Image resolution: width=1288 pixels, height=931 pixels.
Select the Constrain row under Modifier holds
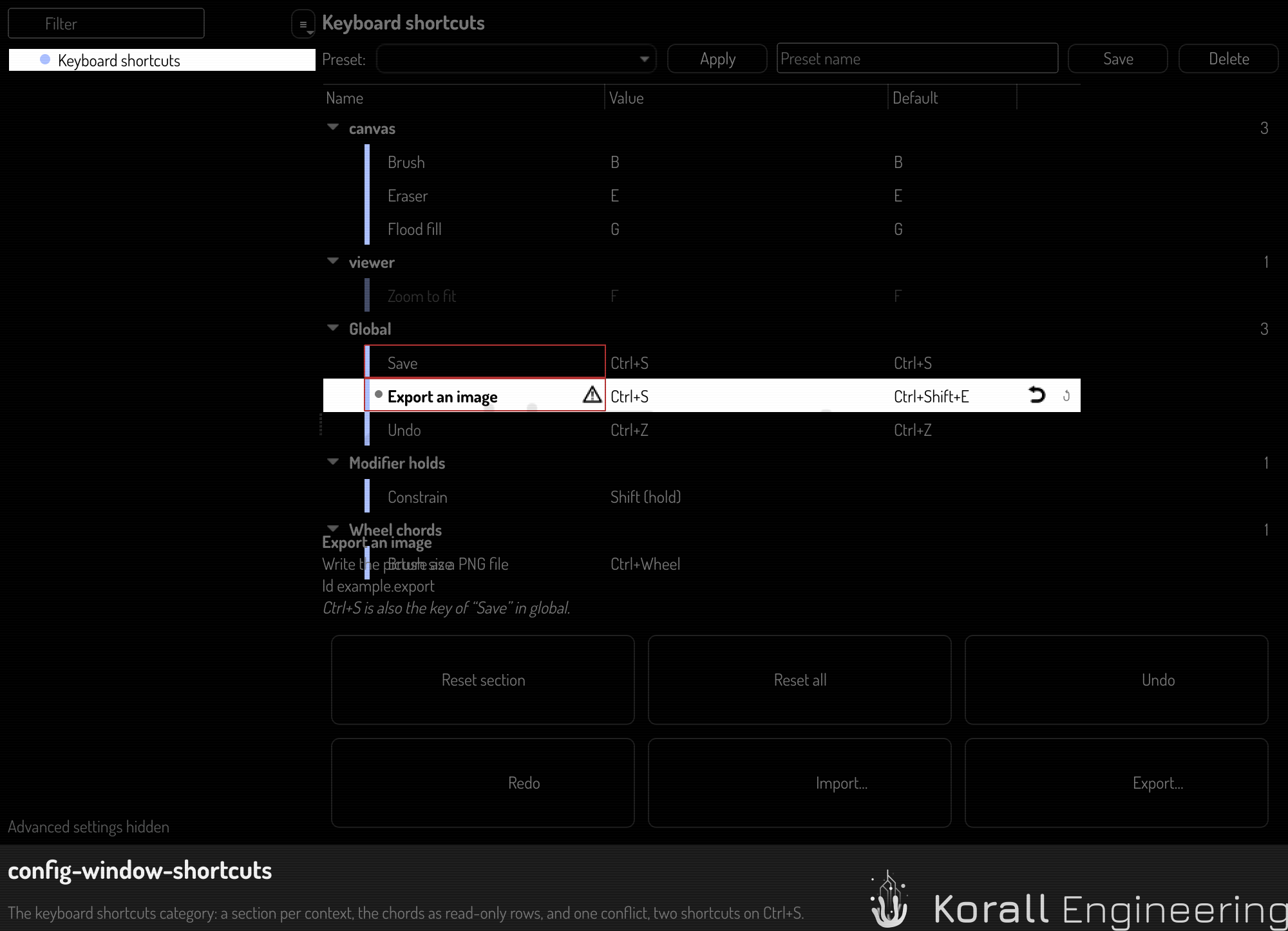click(x=702, y=497)
